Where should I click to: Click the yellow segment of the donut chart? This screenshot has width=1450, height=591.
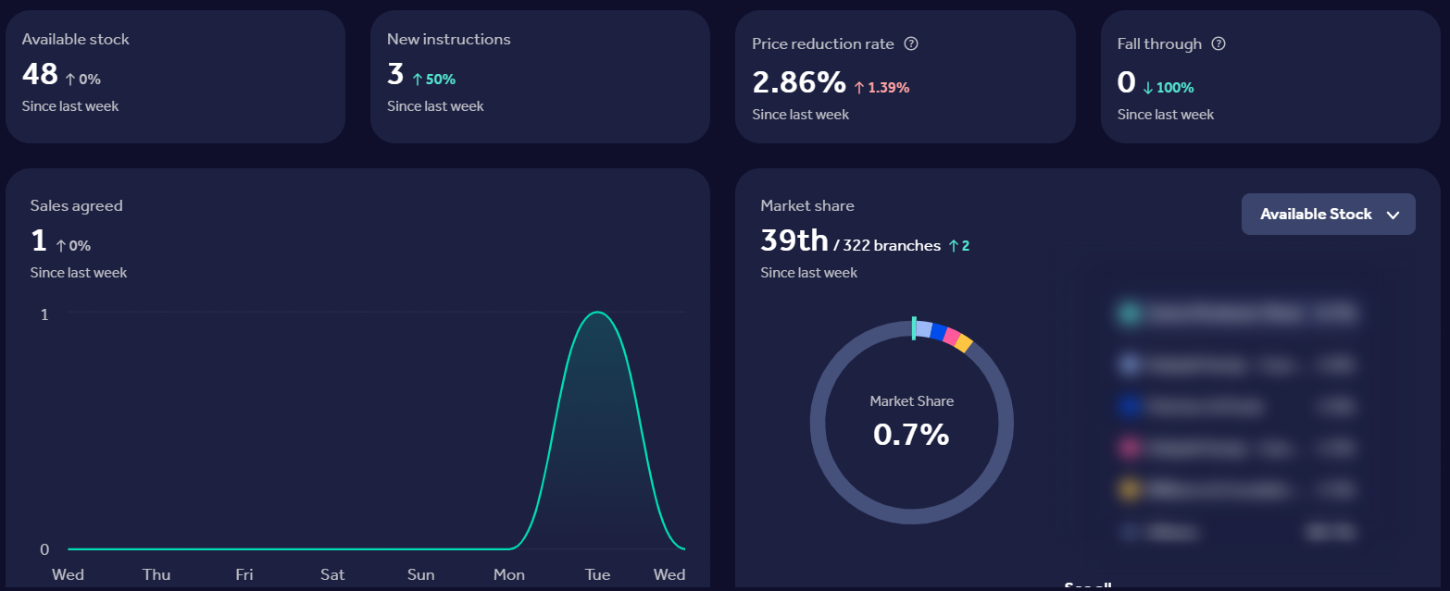[963, 344]
